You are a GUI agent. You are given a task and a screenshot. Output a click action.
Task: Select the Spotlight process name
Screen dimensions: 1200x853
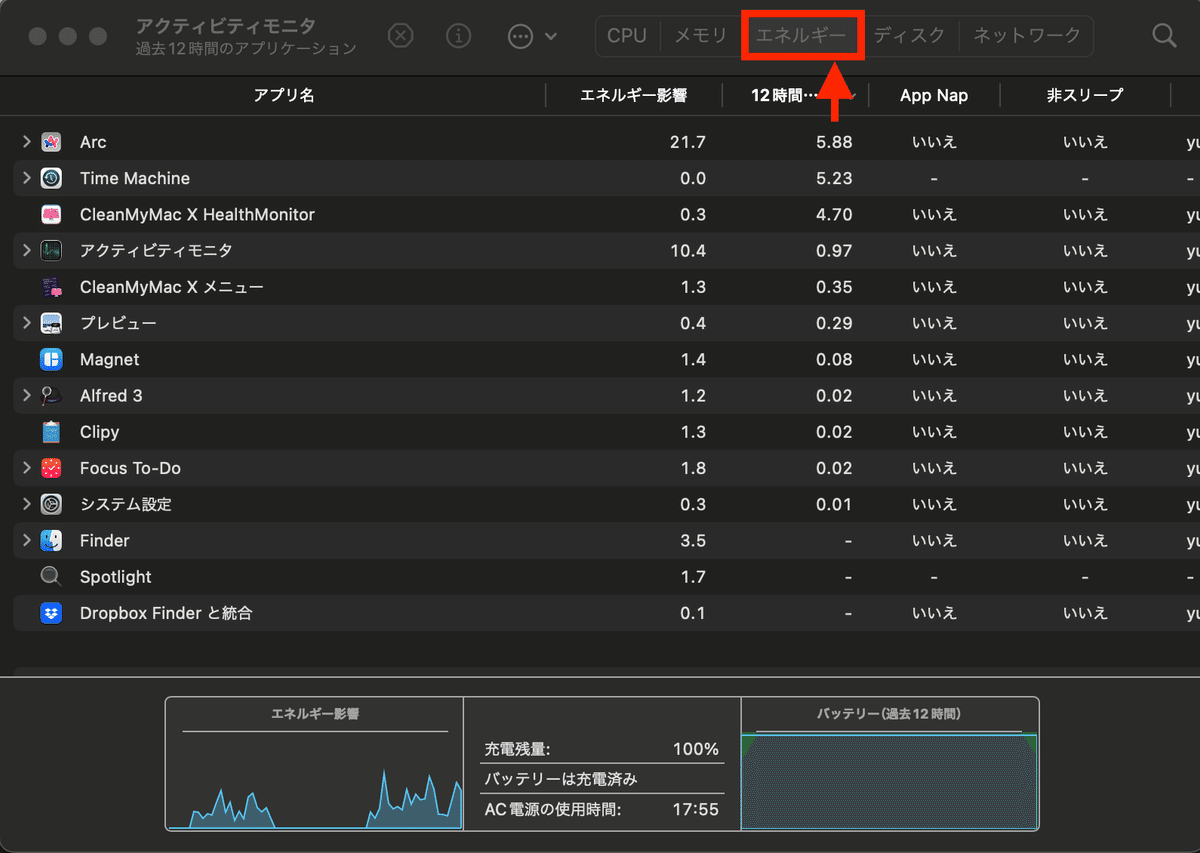[116, 577]
